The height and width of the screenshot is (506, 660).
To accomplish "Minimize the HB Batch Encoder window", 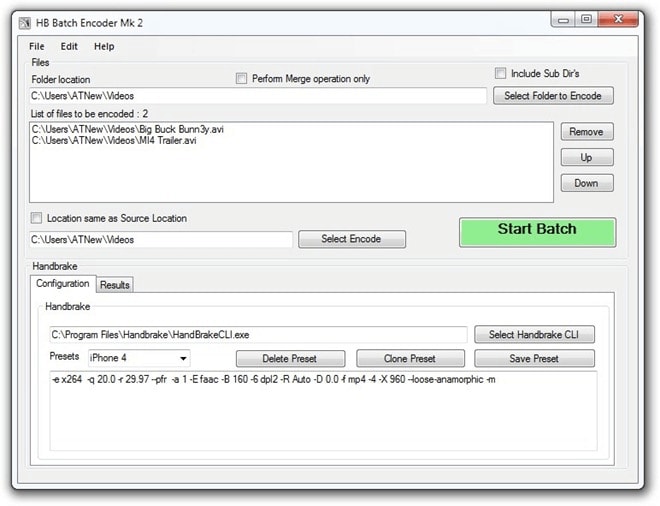I will click(564, 20).
